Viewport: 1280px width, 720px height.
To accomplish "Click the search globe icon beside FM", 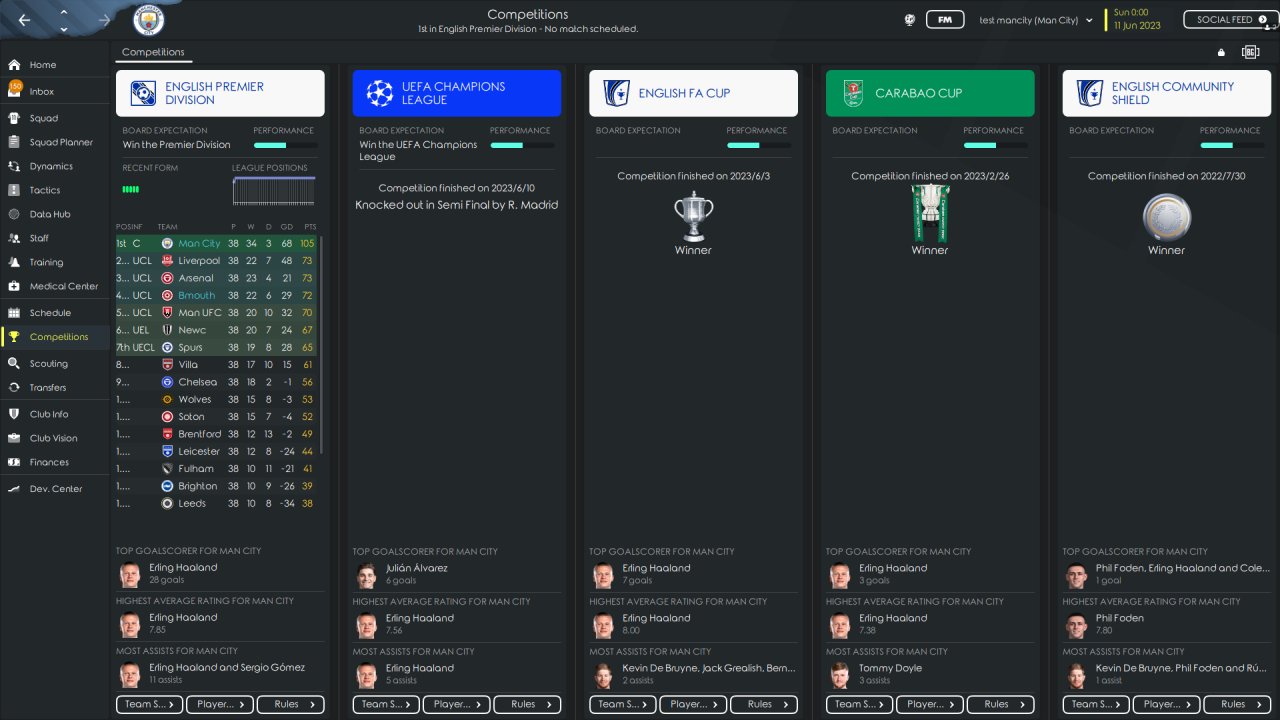I will coord(910,20).
